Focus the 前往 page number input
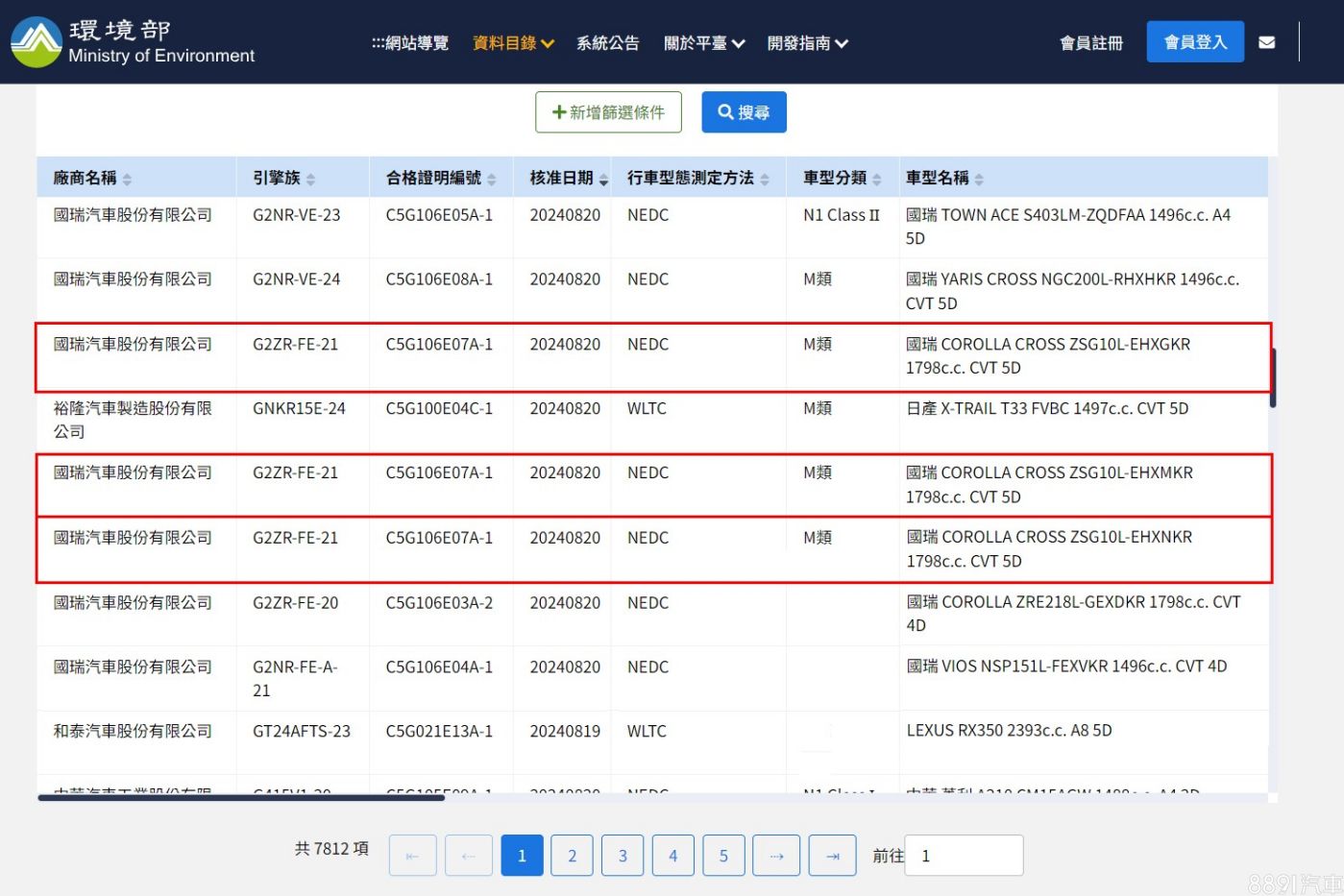This screenshot has width=1344, height=896. coord(964,856)
